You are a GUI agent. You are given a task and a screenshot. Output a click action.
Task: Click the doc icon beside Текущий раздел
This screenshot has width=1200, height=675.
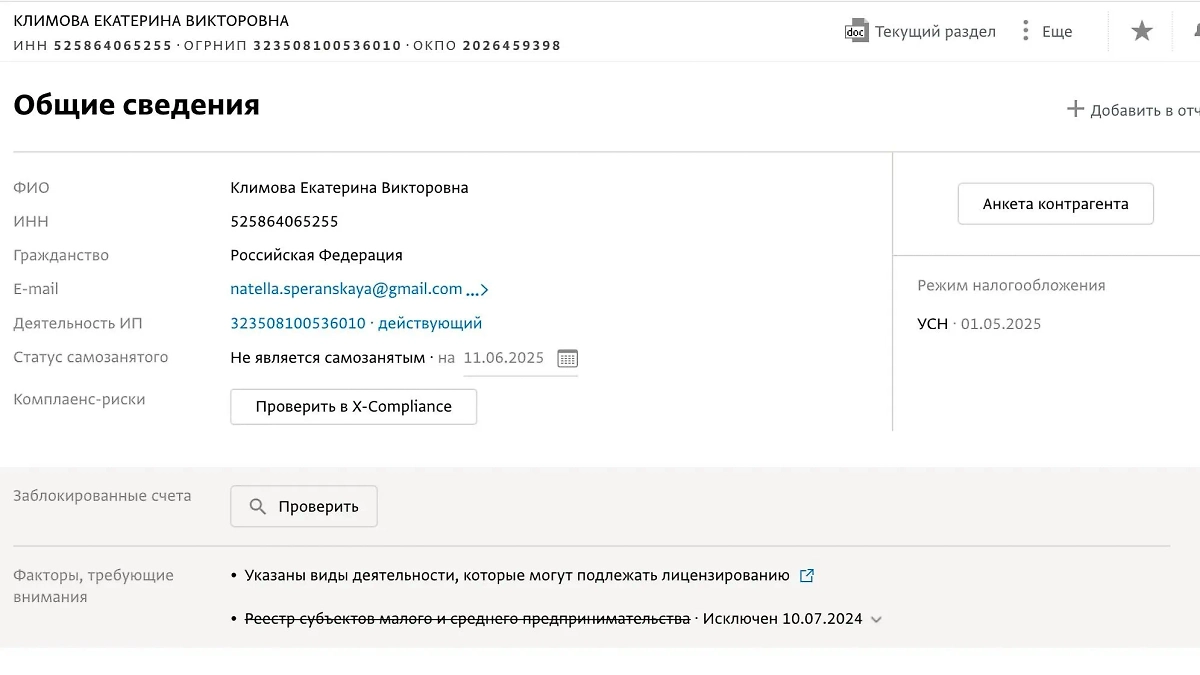click(x=855, y=31)
